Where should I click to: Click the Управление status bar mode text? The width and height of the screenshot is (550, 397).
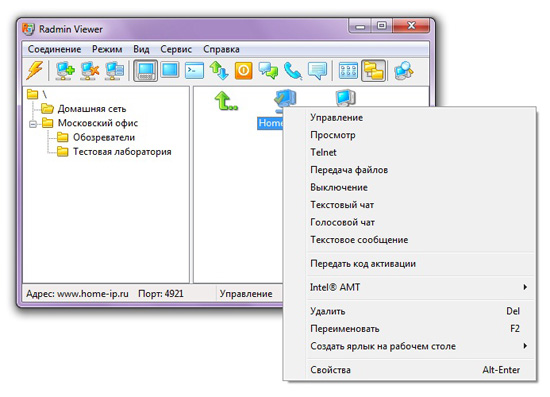(x=246, y=294)
